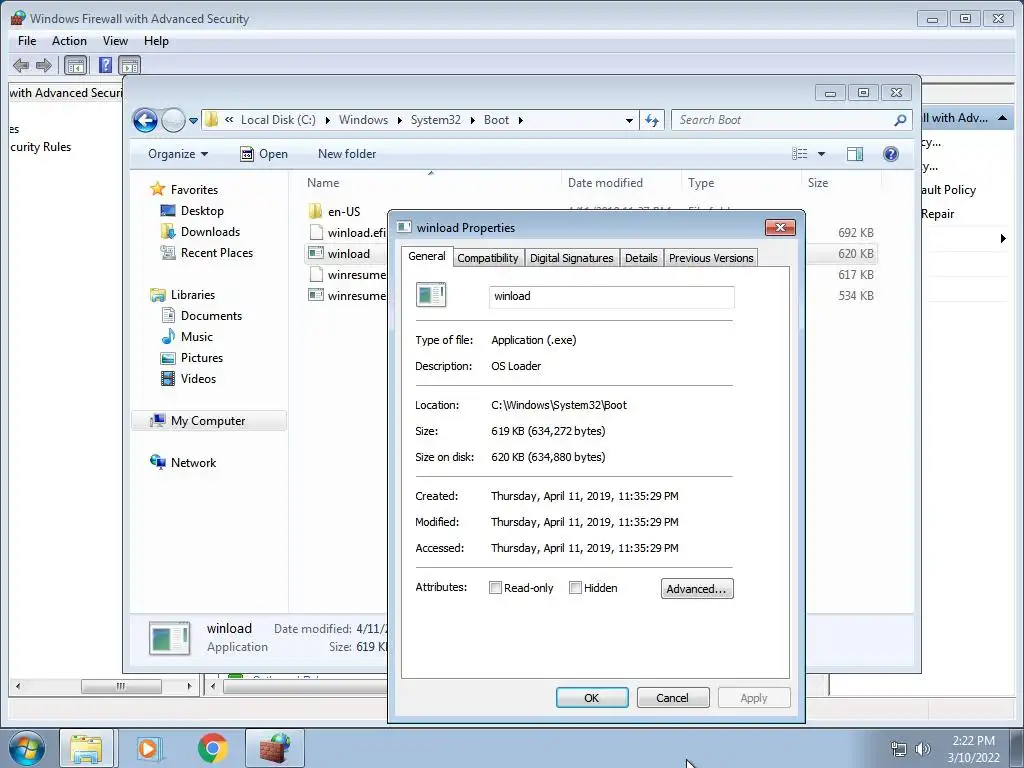The height and width of the screenshot is (768, 1024).
Task: Select the winresume application icon
Action: 316,295
